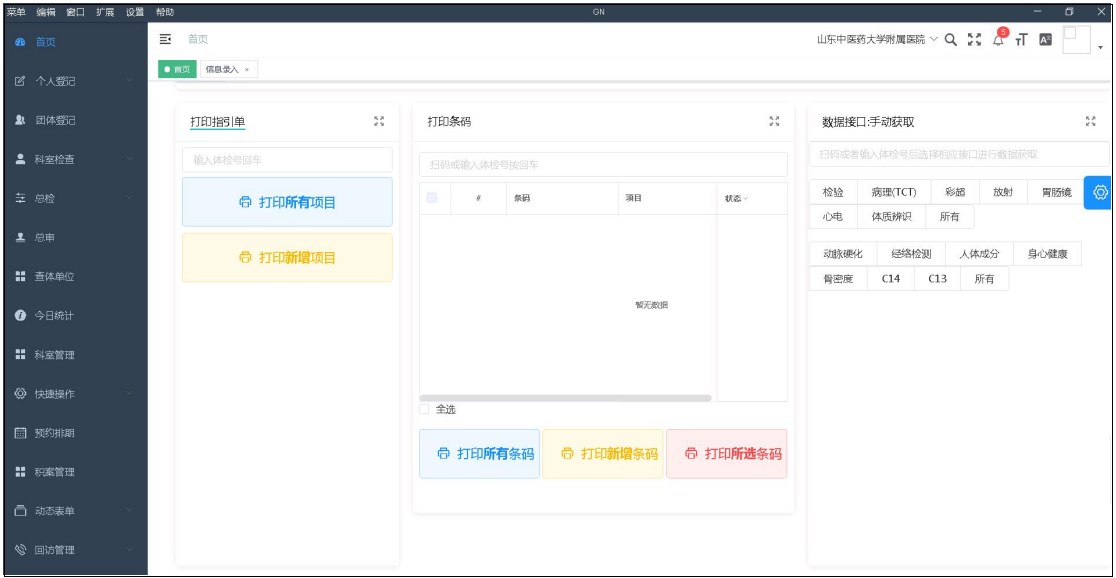Open the blue gear settings side button
Image resolution: width=1116 pixels, height=578 pixels.
pyautogui.click(x=1099, y=192)
